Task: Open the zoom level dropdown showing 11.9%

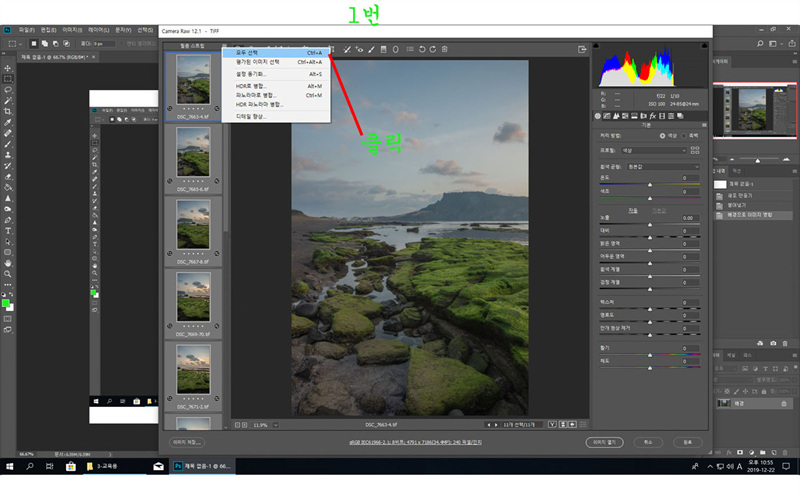Action: point(276,424)
